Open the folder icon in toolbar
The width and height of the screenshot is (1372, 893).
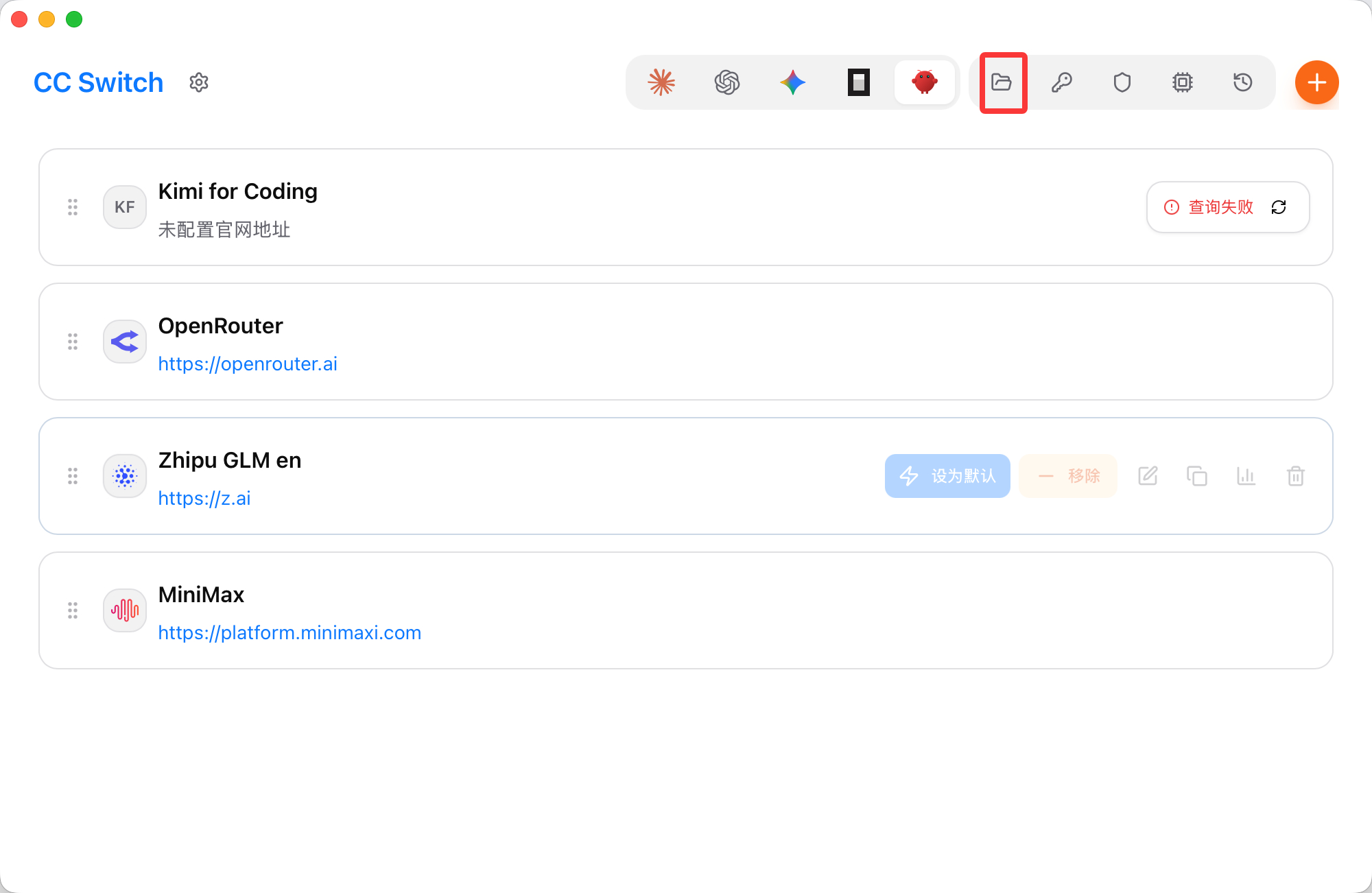click(1002, 82)
